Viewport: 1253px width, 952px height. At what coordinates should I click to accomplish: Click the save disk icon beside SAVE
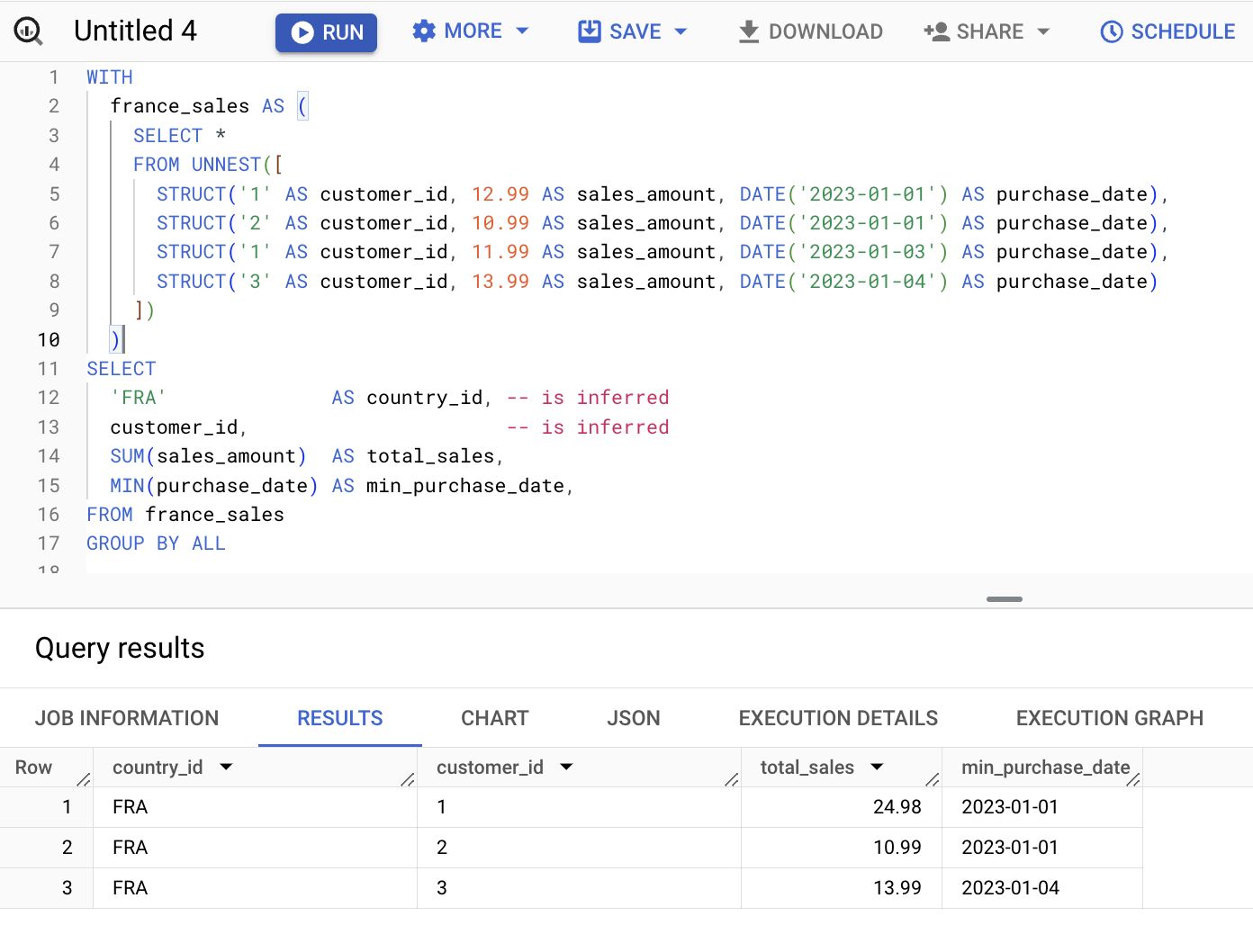tap(590, 30)
